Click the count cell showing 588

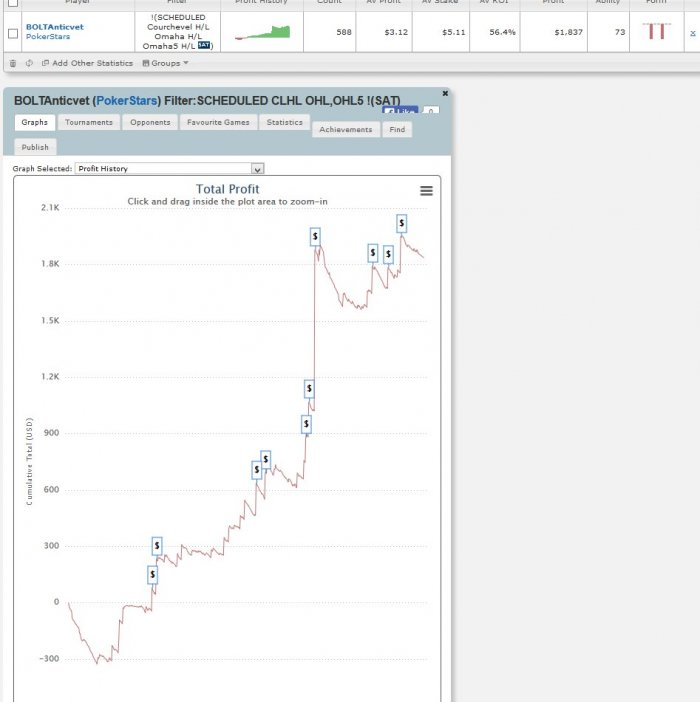(x=344, y=32)
